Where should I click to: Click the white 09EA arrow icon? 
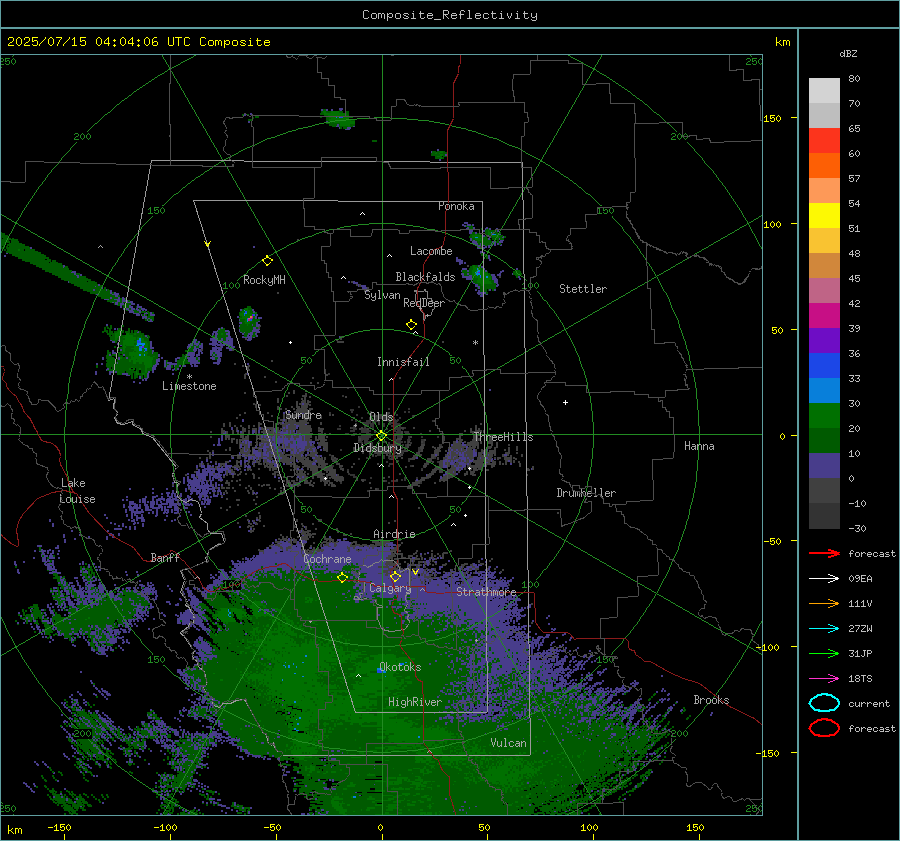pos(824,579)
